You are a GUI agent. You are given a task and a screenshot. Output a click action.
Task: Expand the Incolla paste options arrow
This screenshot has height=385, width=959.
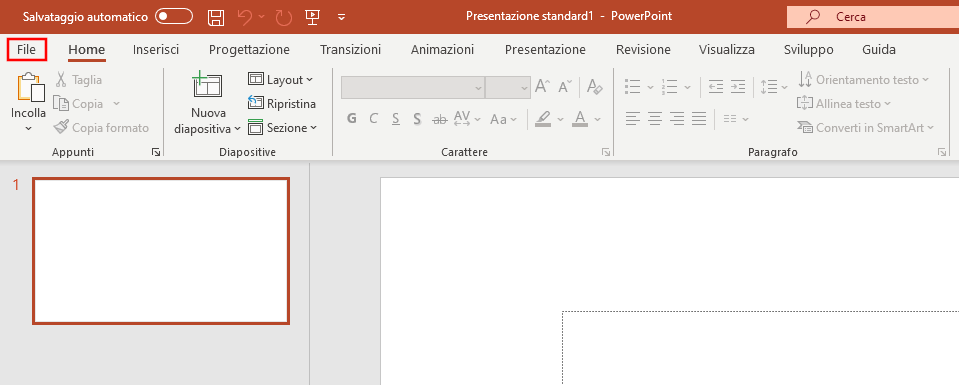pos(28,129)
